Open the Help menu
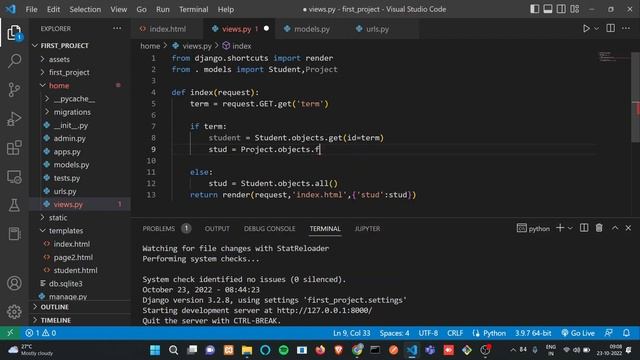The width and height of the screenshot is (640, 360). (226, 9)
